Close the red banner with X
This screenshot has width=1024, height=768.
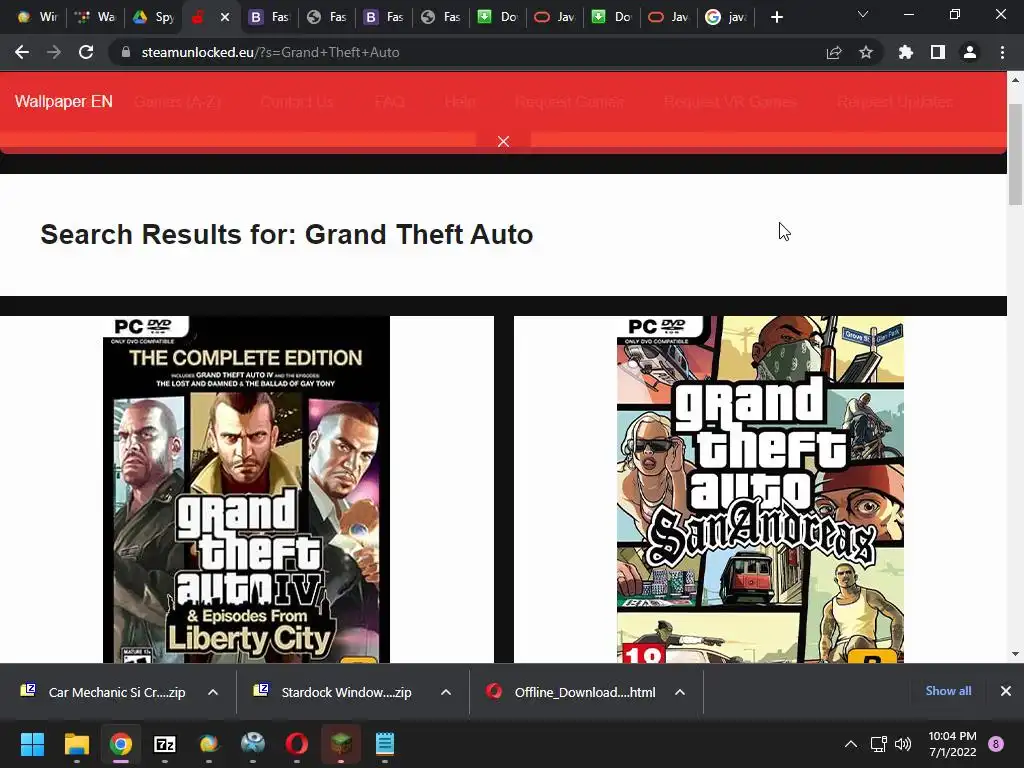click(x=503, y=142)
